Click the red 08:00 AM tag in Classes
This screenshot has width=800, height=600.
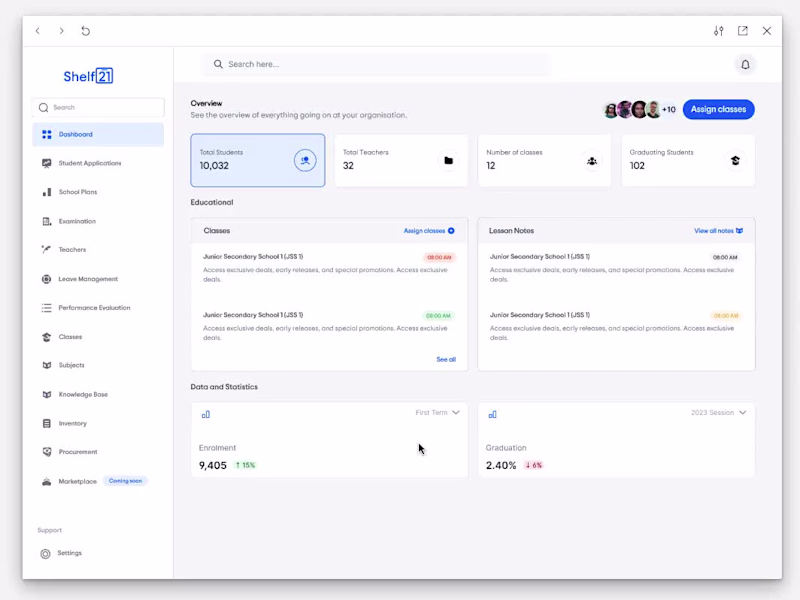tap(439, 257)
